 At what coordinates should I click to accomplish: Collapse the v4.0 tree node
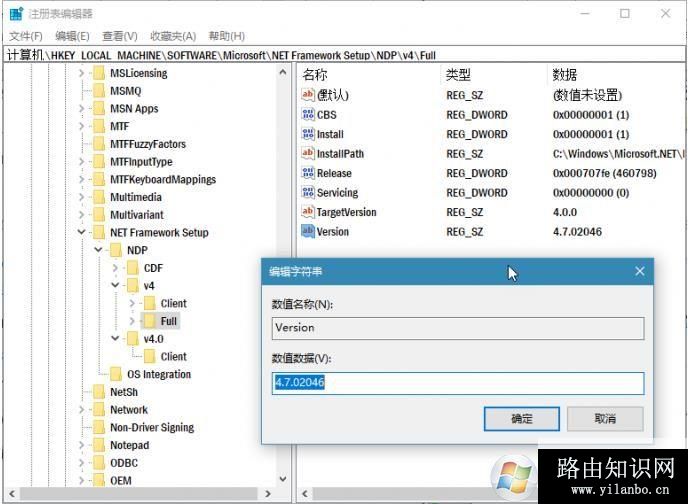(115, 339)
